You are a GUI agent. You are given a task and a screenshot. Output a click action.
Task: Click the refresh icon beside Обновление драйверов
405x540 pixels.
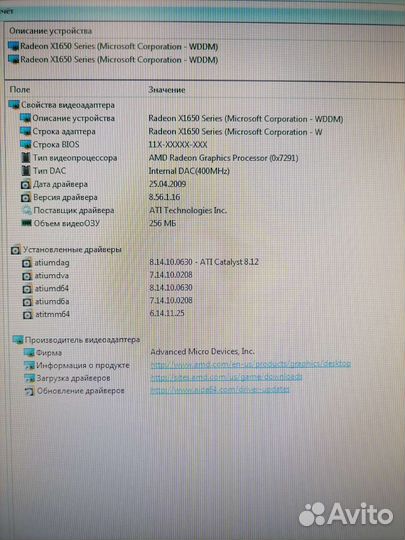(30, 391)
